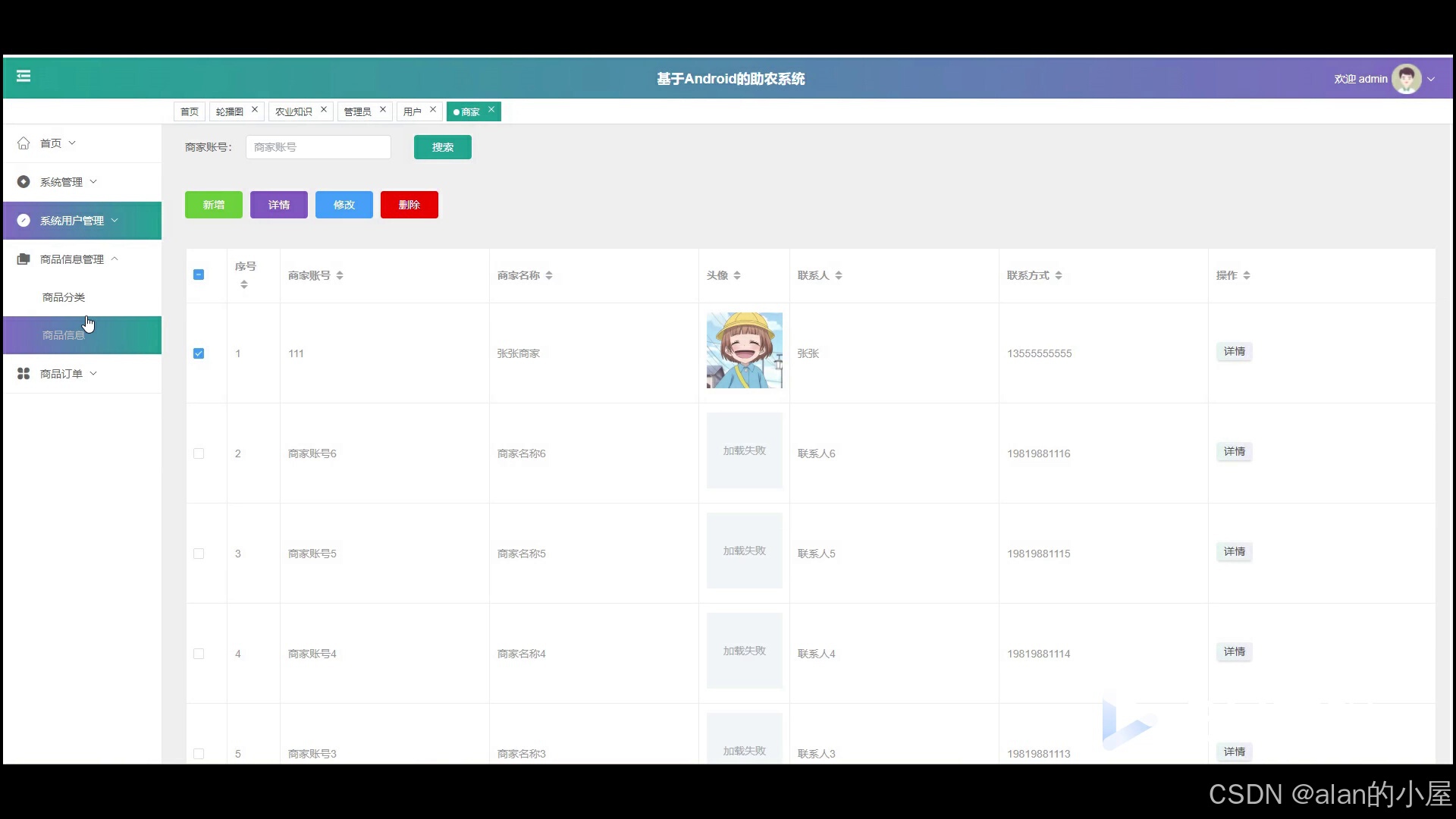Click the red 删除 button
This screenshot has height=819, width=1456.
point(409,205)
